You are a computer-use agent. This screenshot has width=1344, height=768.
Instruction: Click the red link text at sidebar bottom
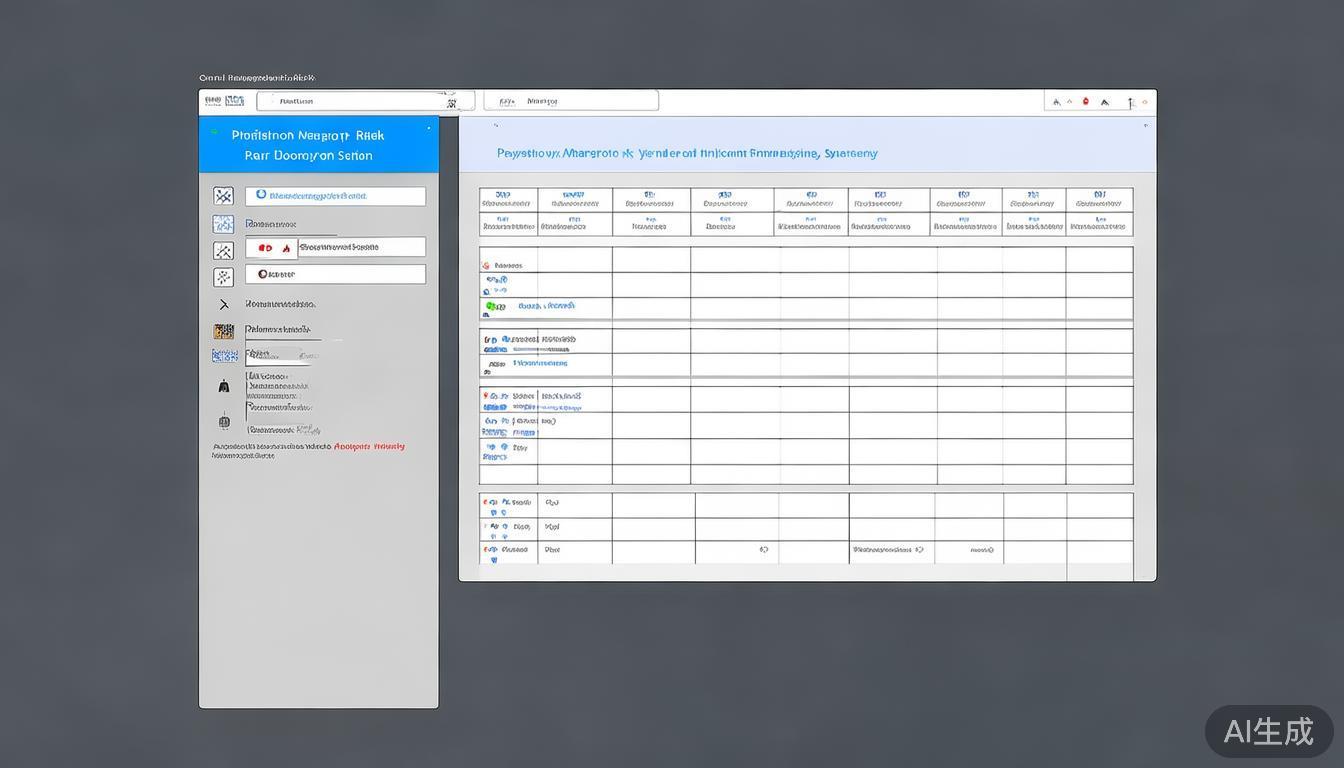[x=369, y=446]
